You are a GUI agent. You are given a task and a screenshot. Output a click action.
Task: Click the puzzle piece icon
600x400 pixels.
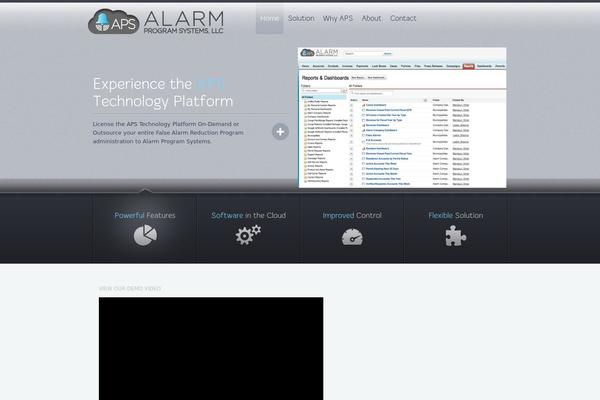pos(455,236)
